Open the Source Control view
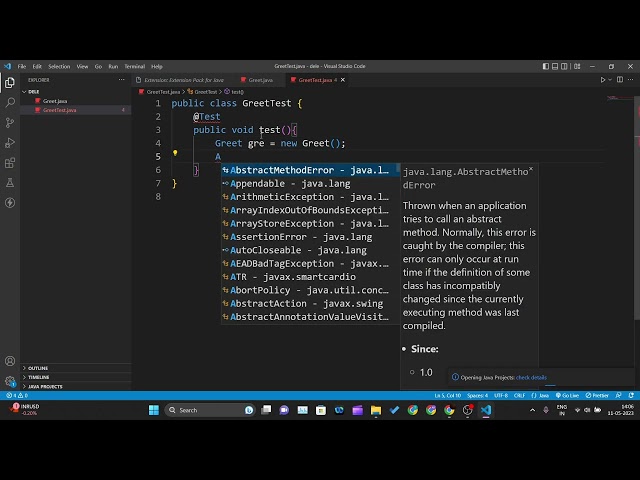This screenshot has height=480, width=640. point(10,122)
